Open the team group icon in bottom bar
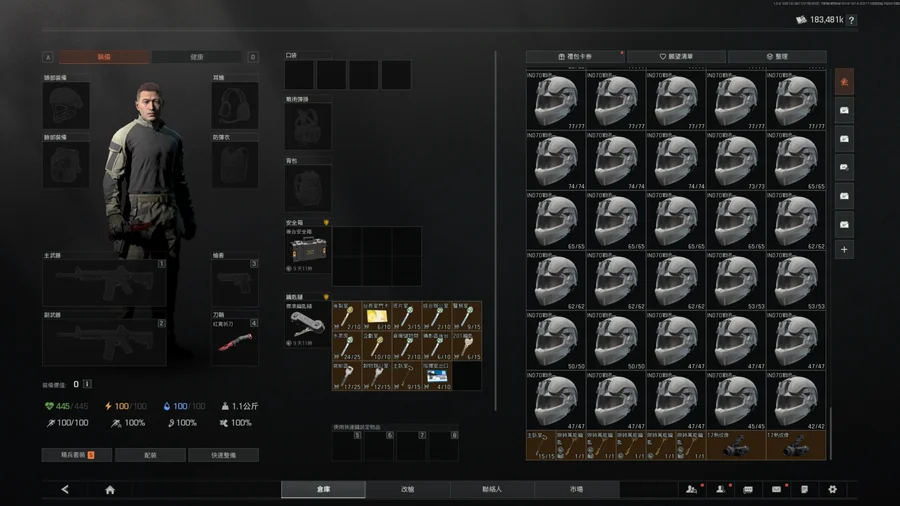 coord(692,489)
